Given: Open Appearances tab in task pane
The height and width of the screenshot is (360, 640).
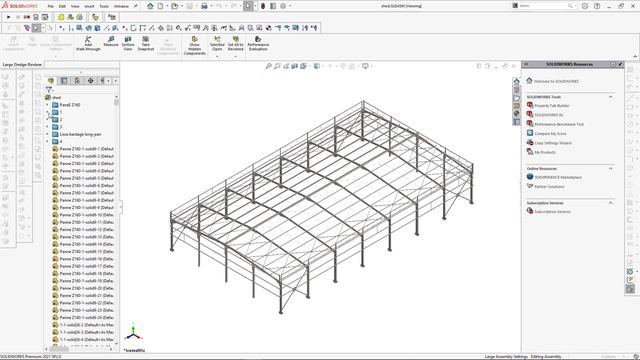Looking at the screenshot, I should click(x=516, y=113).
